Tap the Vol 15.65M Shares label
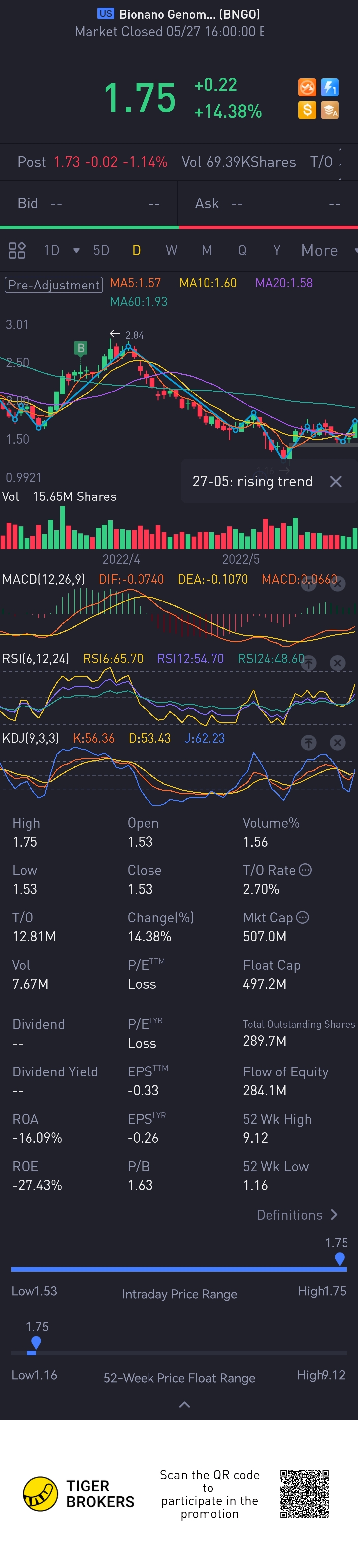 59,497
